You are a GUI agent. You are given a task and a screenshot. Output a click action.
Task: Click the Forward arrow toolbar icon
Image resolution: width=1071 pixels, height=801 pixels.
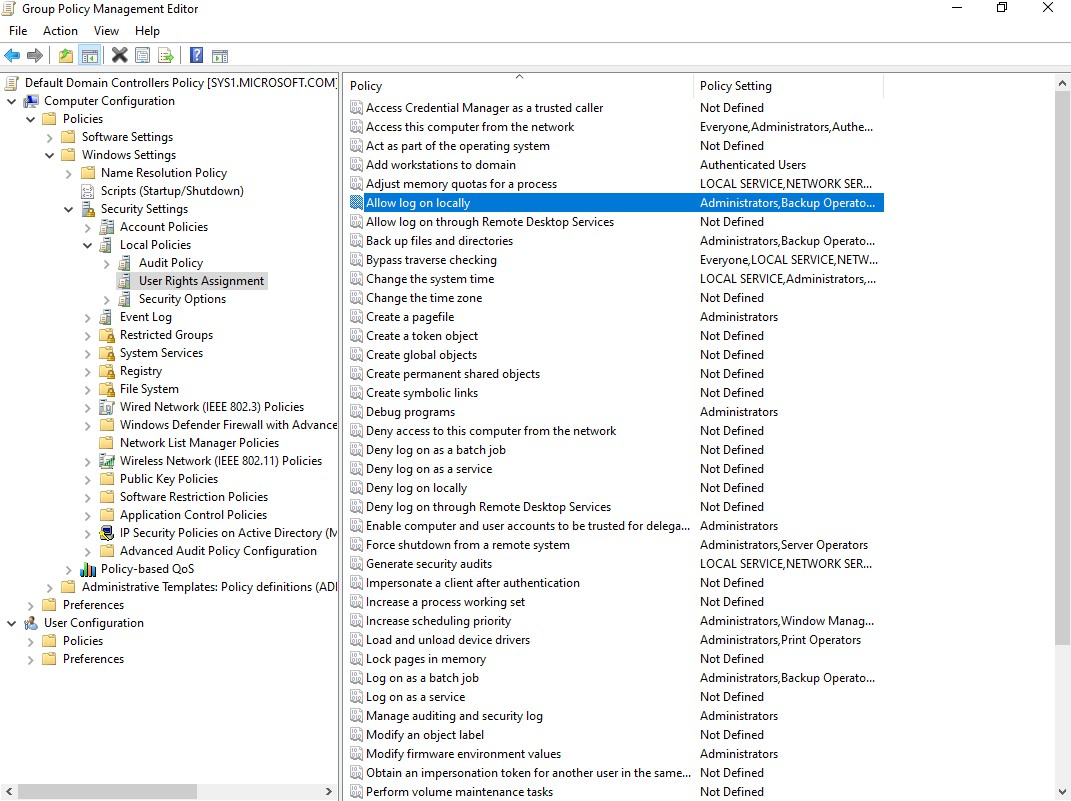[34, 55]
